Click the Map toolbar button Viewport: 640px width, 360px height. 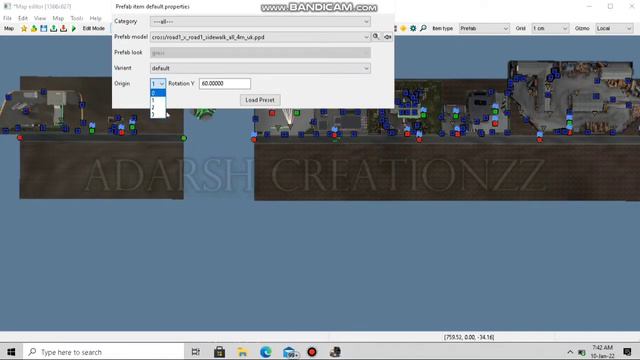click(9, 29)
